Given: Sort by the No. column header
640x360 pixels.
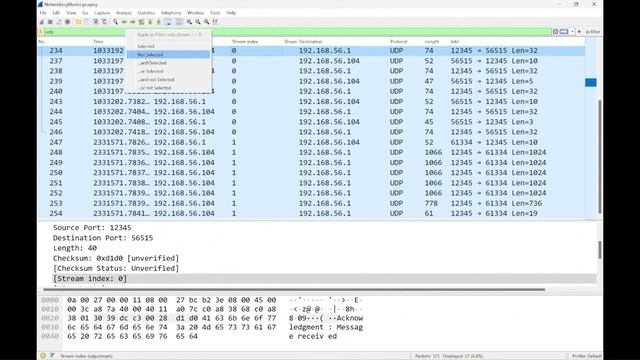Looking at the screenshot, I should [x=42, y=42].
